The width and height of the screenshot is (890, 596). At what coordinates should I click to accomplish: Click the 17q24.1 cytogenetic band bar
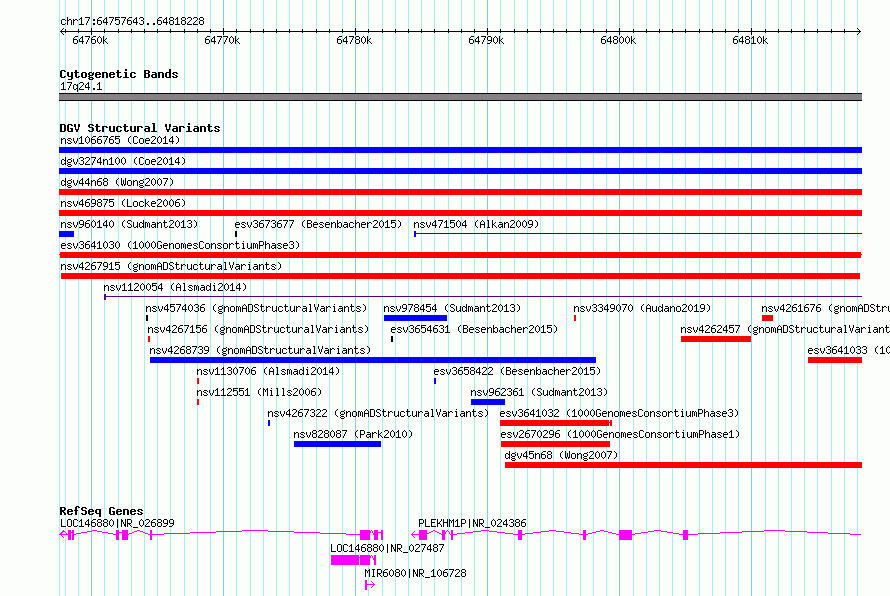pyautogui.click(x=460, y=97)
